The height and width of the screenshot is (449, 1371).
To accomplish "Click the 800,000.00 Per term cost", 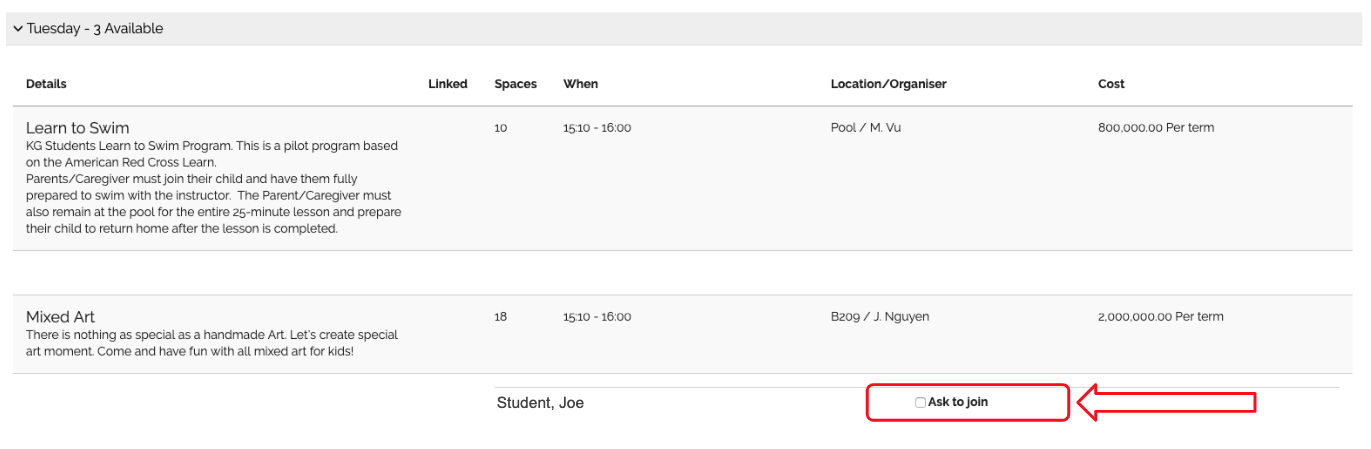I will coord(1156,128).
